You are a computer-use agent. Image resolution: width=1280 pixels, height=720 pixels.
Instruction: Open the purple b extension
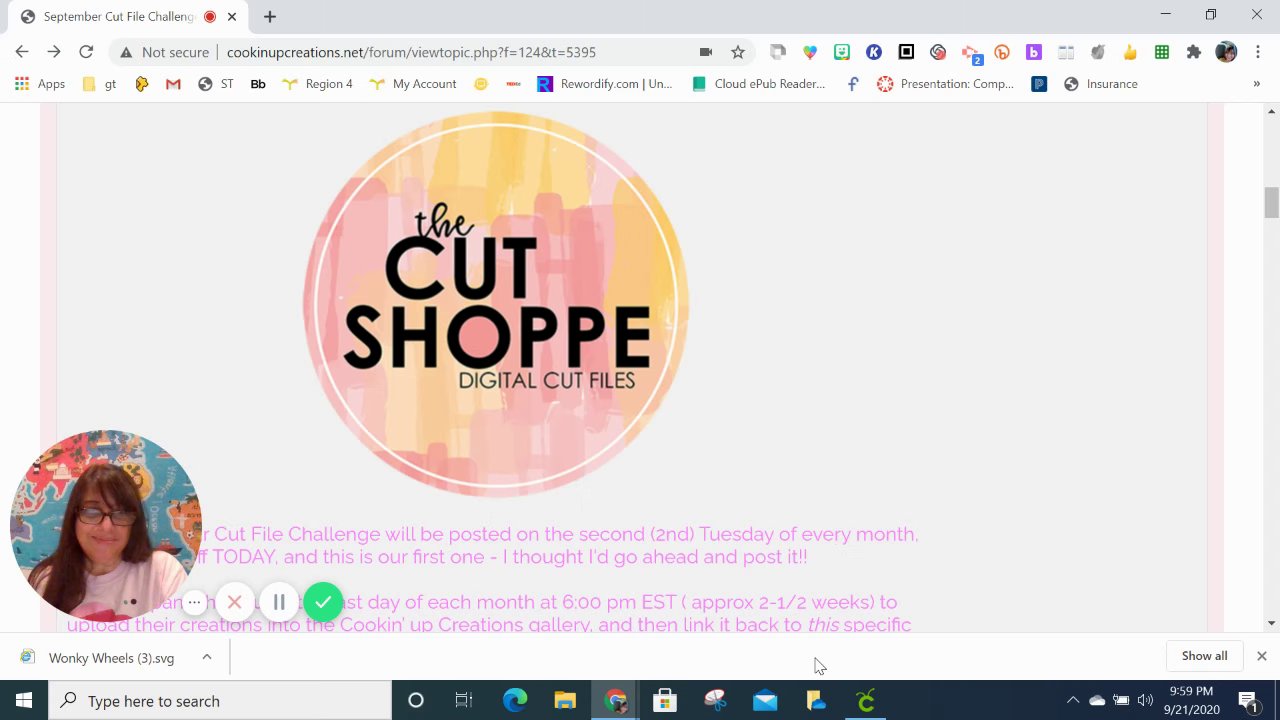click(1034, 52)
